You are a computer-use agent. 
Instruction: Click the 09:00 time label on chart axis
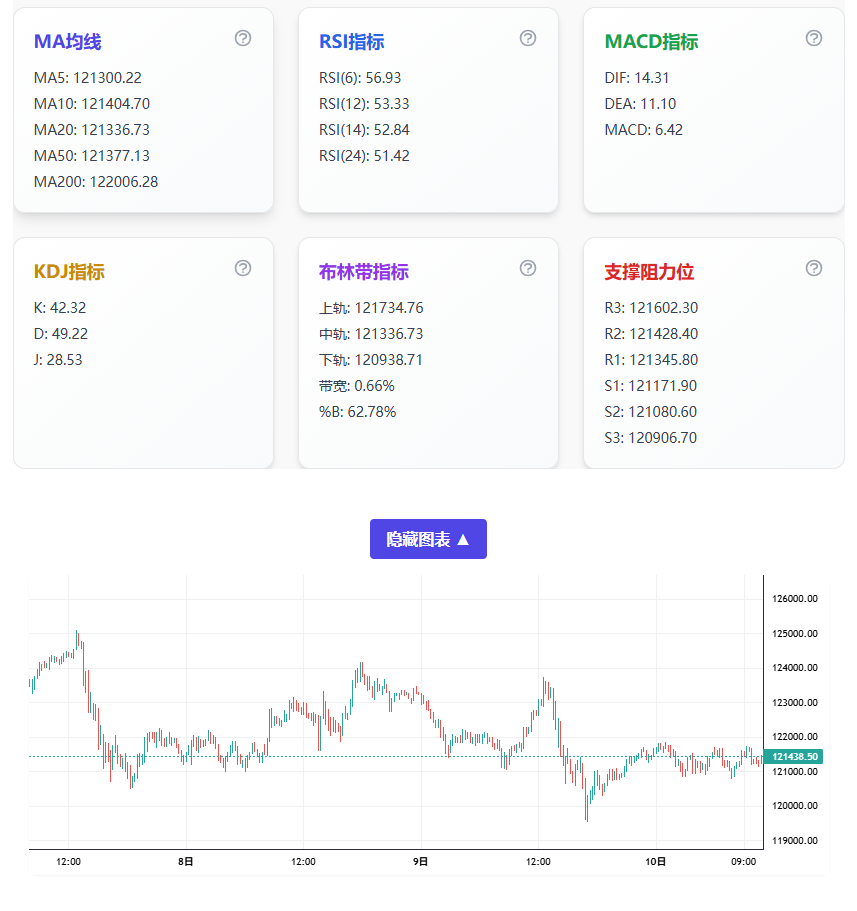[x=744, y=861]
